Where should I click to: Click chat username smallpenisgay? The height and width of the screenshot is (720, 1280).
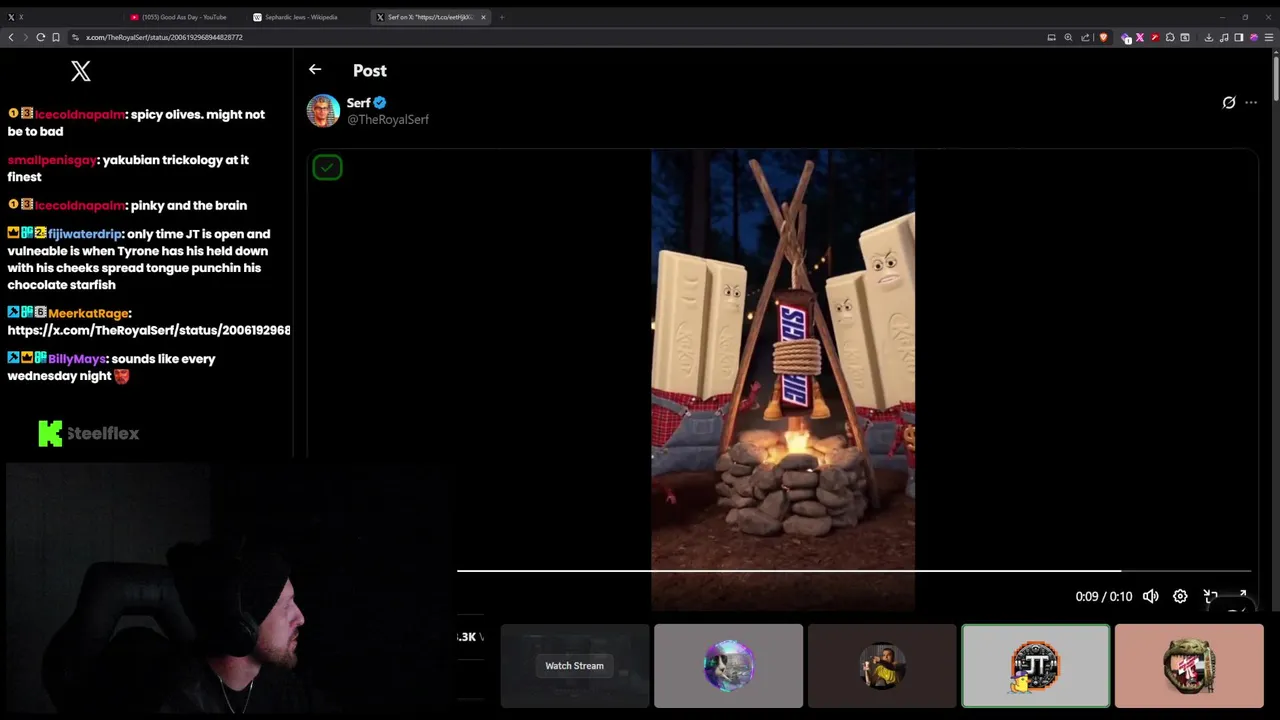pos(52,160)
